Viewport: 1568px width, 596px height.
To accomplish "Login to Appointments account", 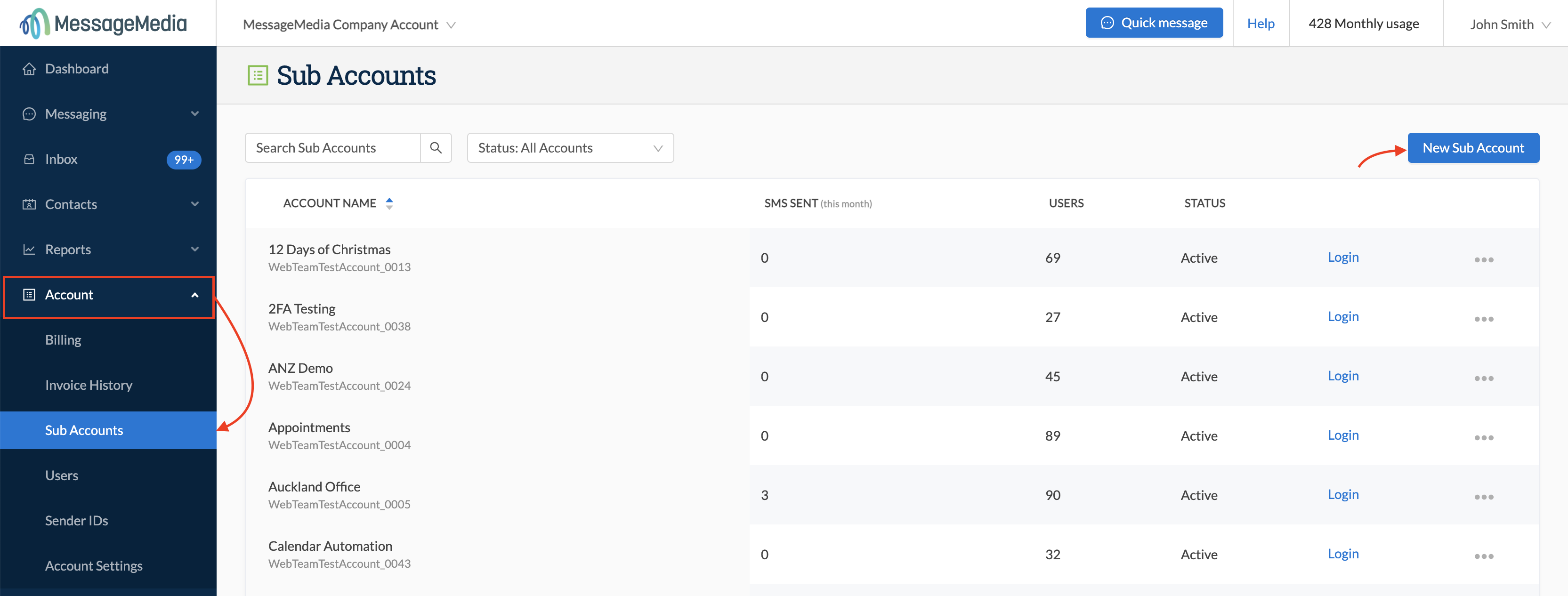I will pyautogui.click(x=1343, y=435).
